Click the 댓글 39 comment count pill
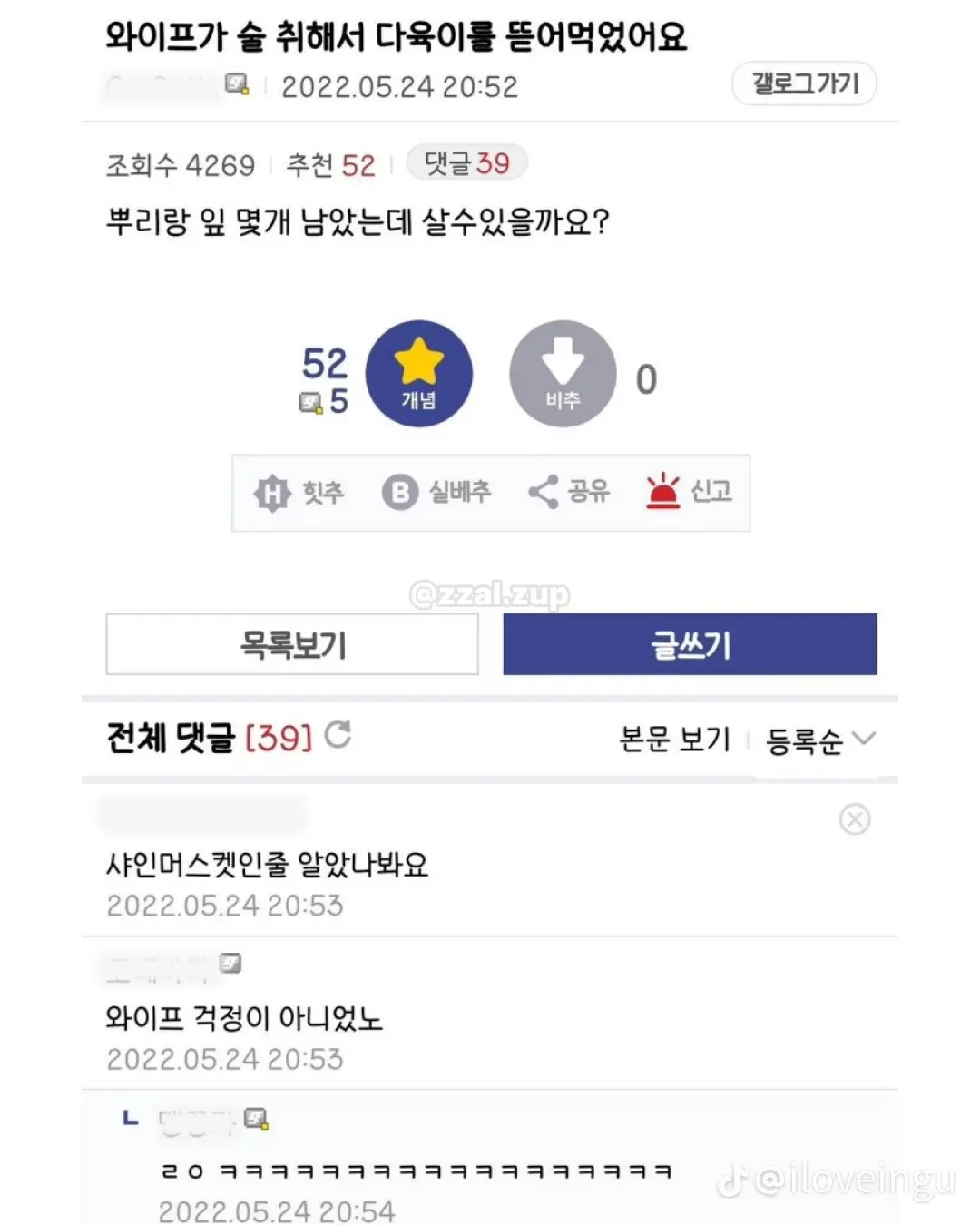 pyautogui.click(x=466, y=163)
